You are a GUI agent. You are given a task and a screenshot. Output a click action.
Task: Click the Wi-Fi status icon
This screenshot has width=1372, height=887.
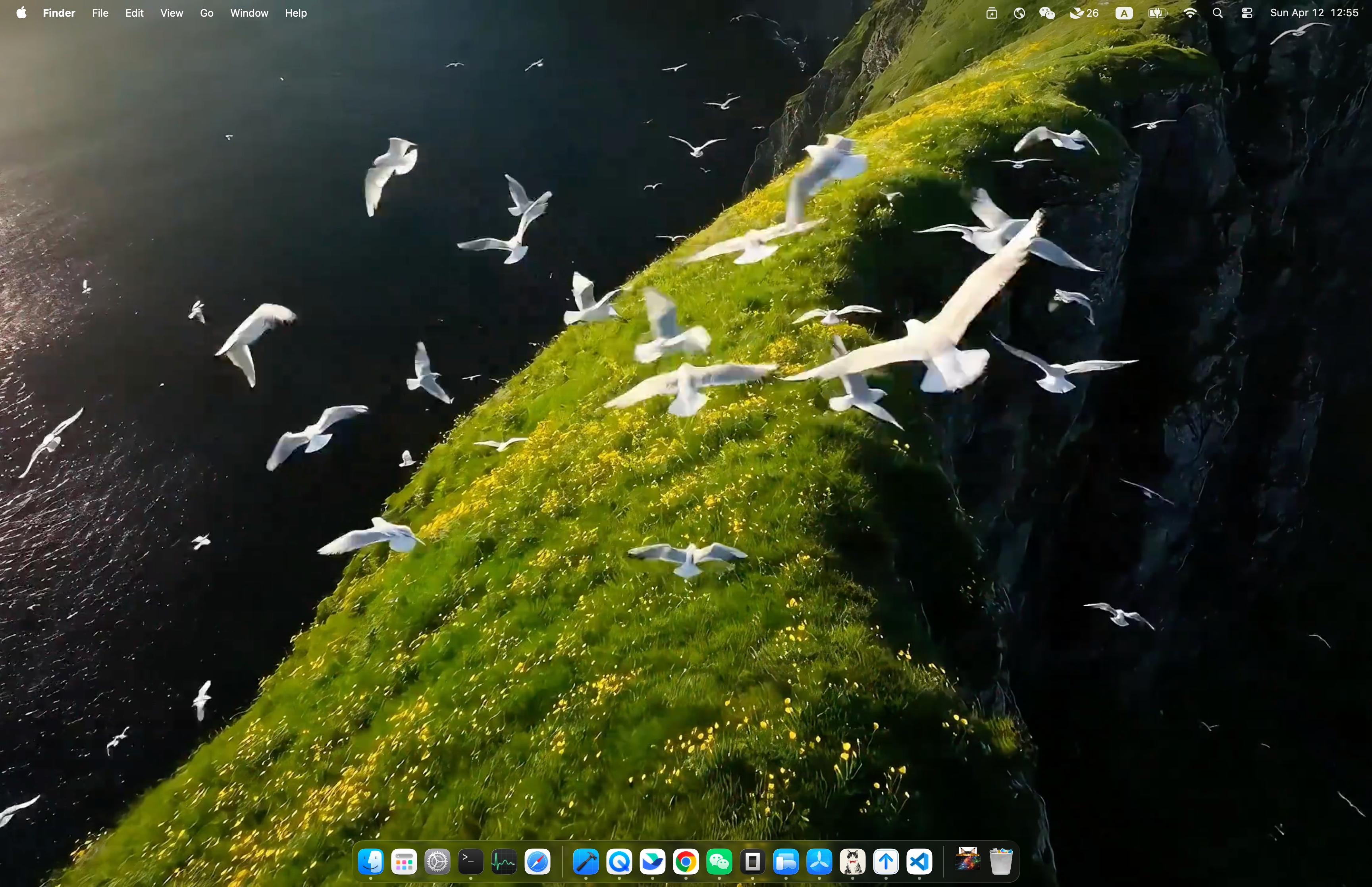(x=1190, y=13)
